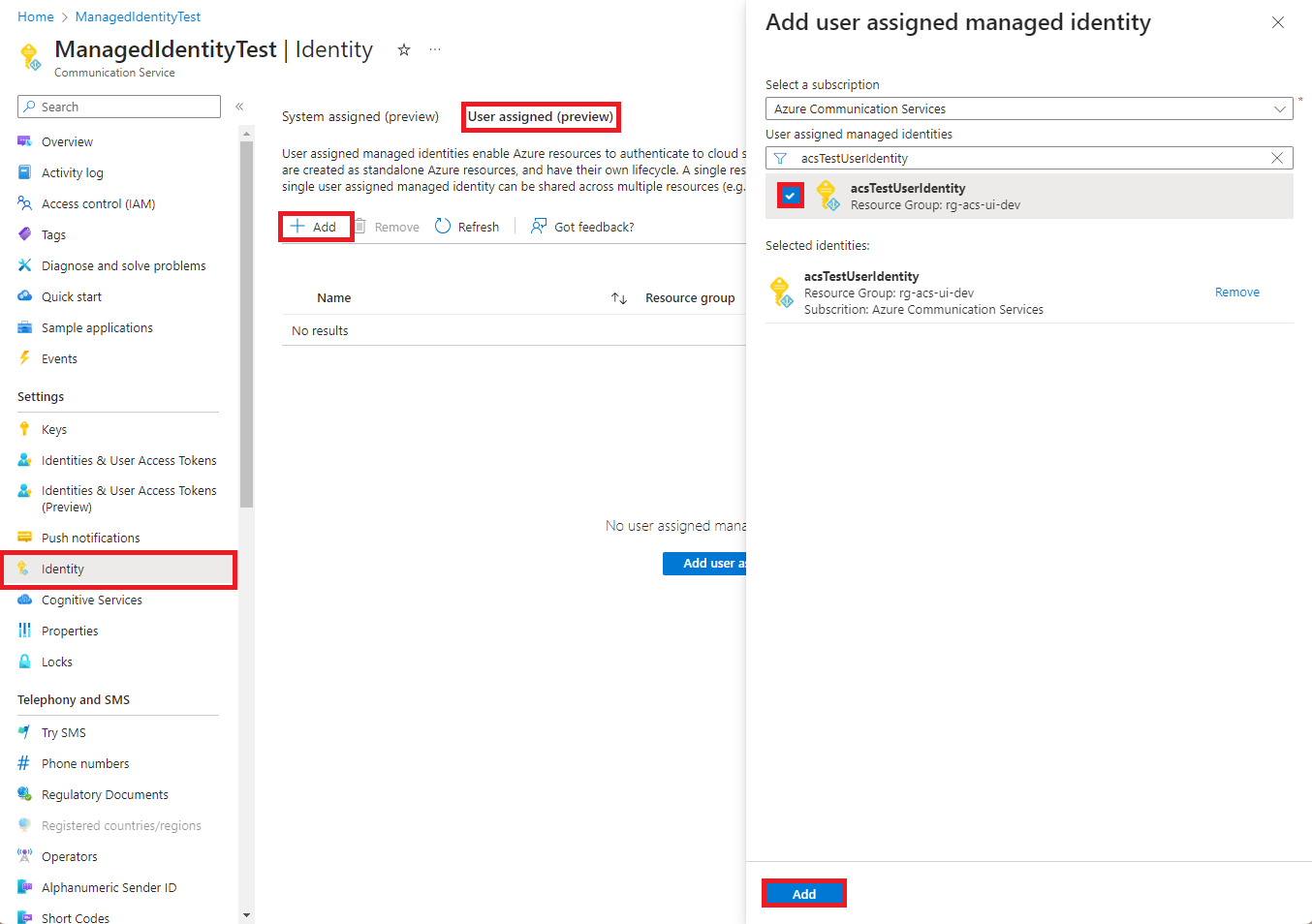This screenshot has width=1312, height=924.
Task: Collapse the left navigation menu chevron
Action: (239, 107)
